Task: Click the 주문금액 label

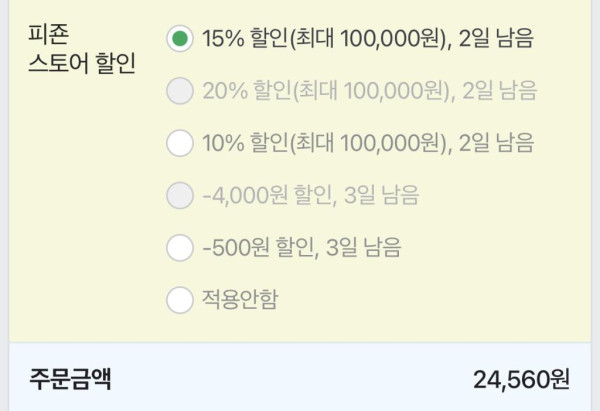Action: pos(70,379)
